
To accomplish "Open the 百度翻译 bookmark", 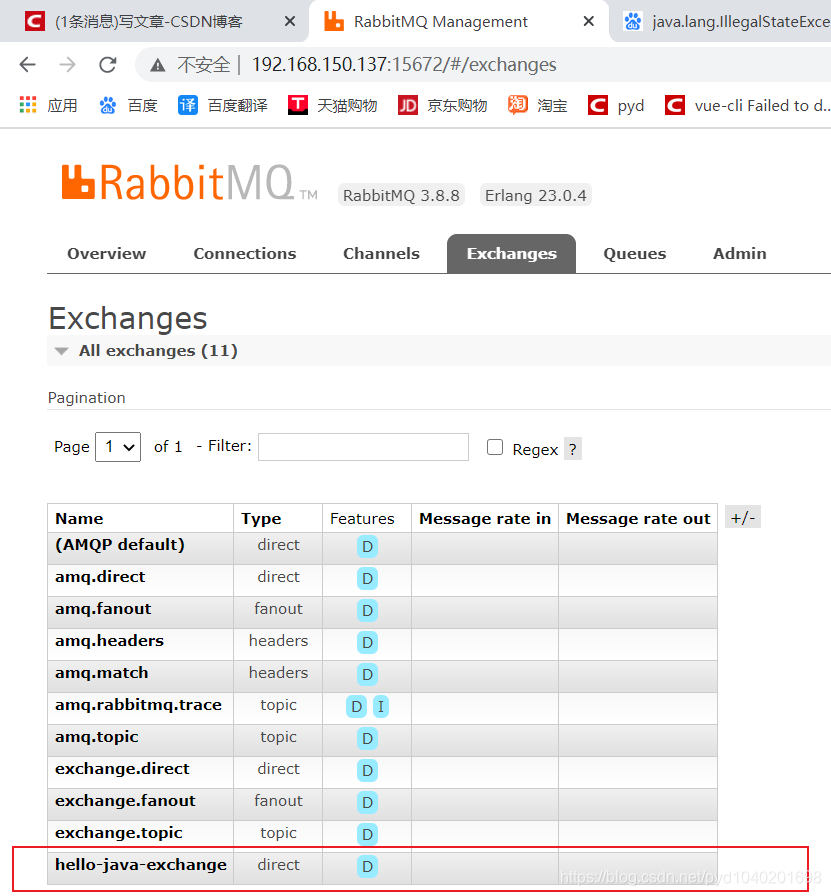I will [x=222, y=106].
